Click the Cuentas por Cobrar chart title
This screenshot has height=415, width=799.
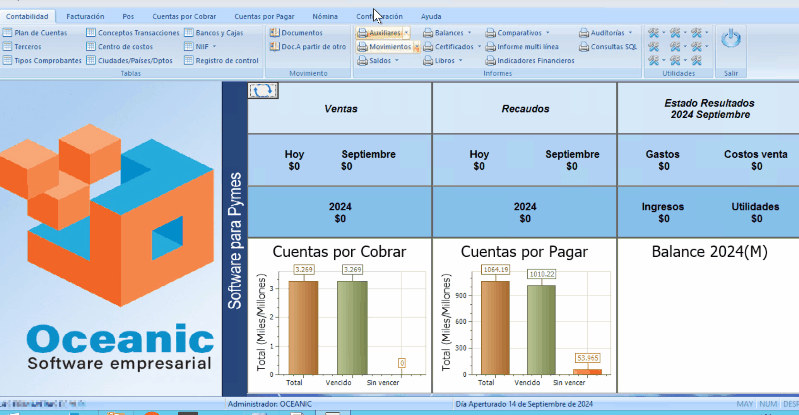point(339,252)
